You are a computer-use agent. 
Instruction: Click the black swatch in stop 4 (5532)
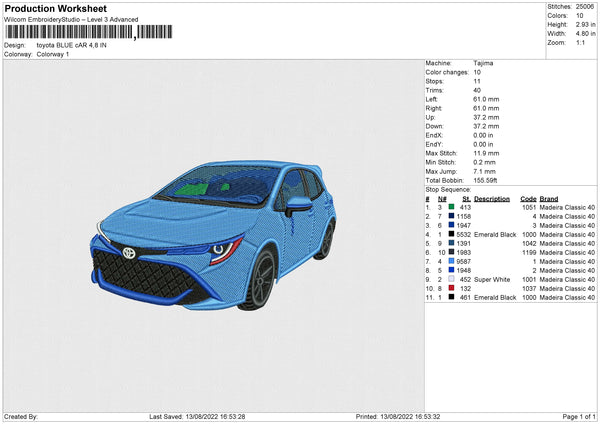pyautogui.click(x=452, y=234)
